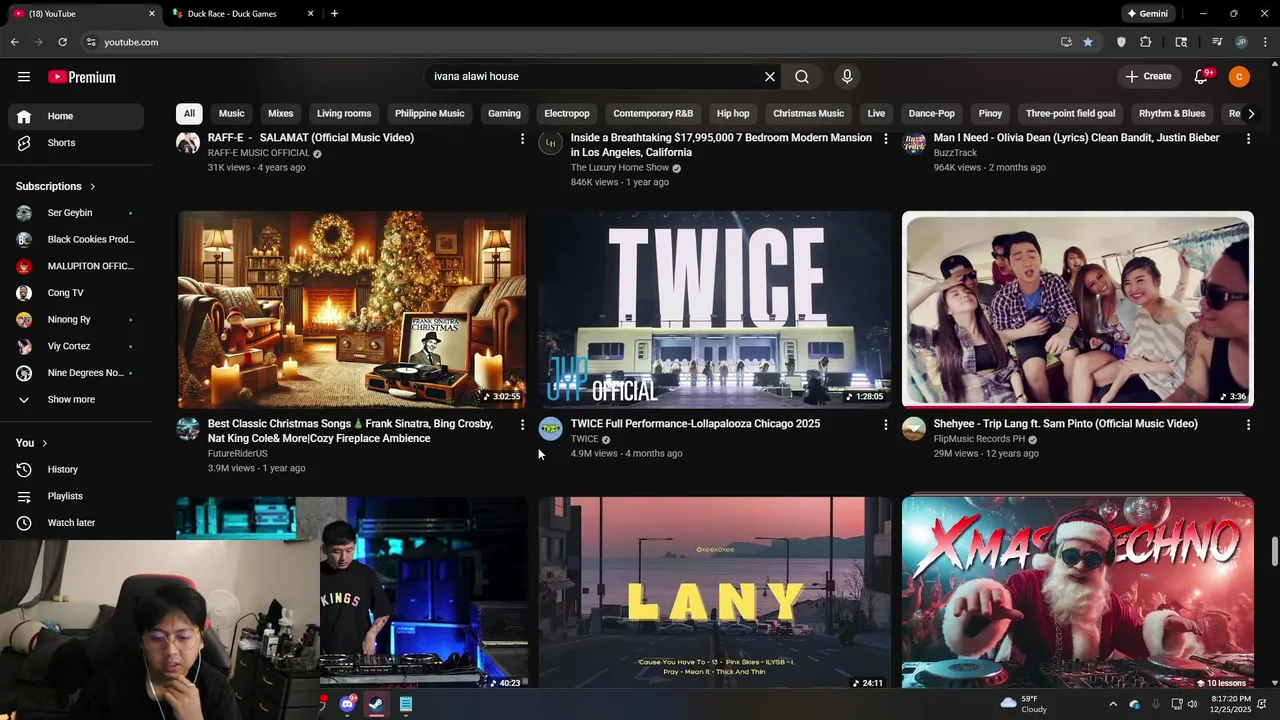Play Classic Christmas Songs fireplace thumbnail

tap(352, 309)
